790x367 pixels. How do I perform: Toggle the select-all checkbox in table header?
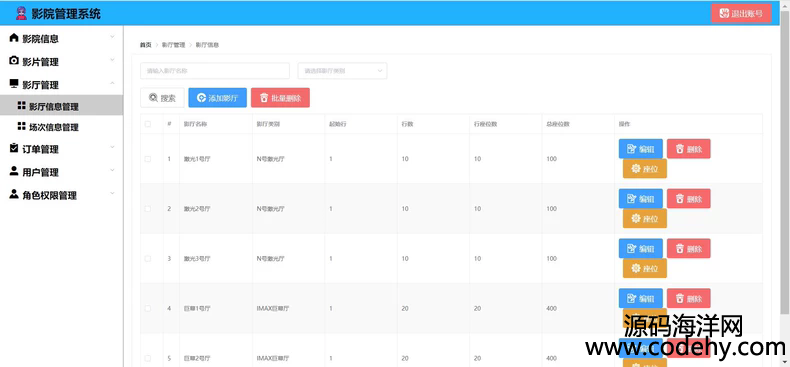pos(148,124)
